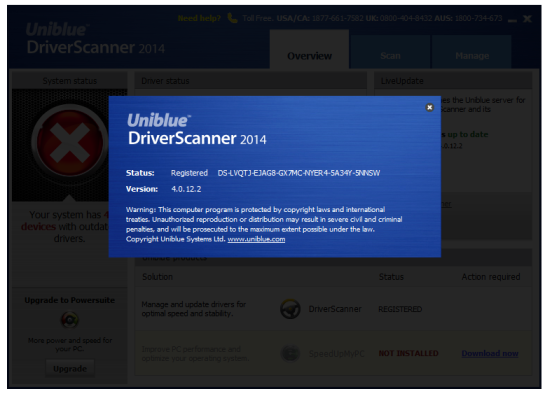
Task: Click the red X system status icon
Action: pos(70,143)
